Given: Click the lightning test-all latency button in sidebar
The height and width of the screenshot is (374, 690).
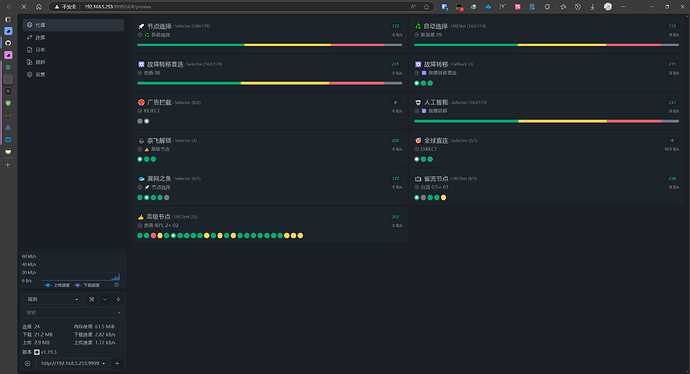Looking at the screenshot, I should tap(118, 299).
